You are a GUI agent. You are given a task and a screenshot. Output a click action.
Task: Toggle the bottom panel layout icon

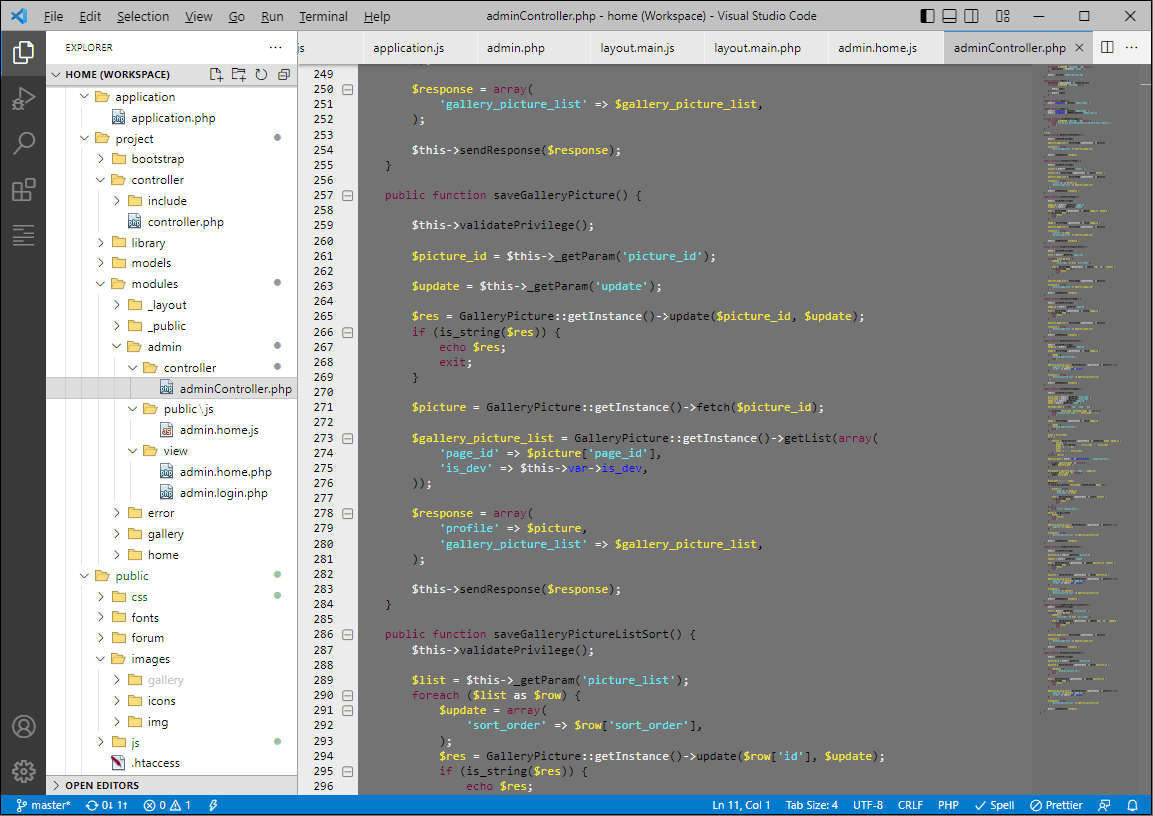pyautogui.click(x=949, y=16)
